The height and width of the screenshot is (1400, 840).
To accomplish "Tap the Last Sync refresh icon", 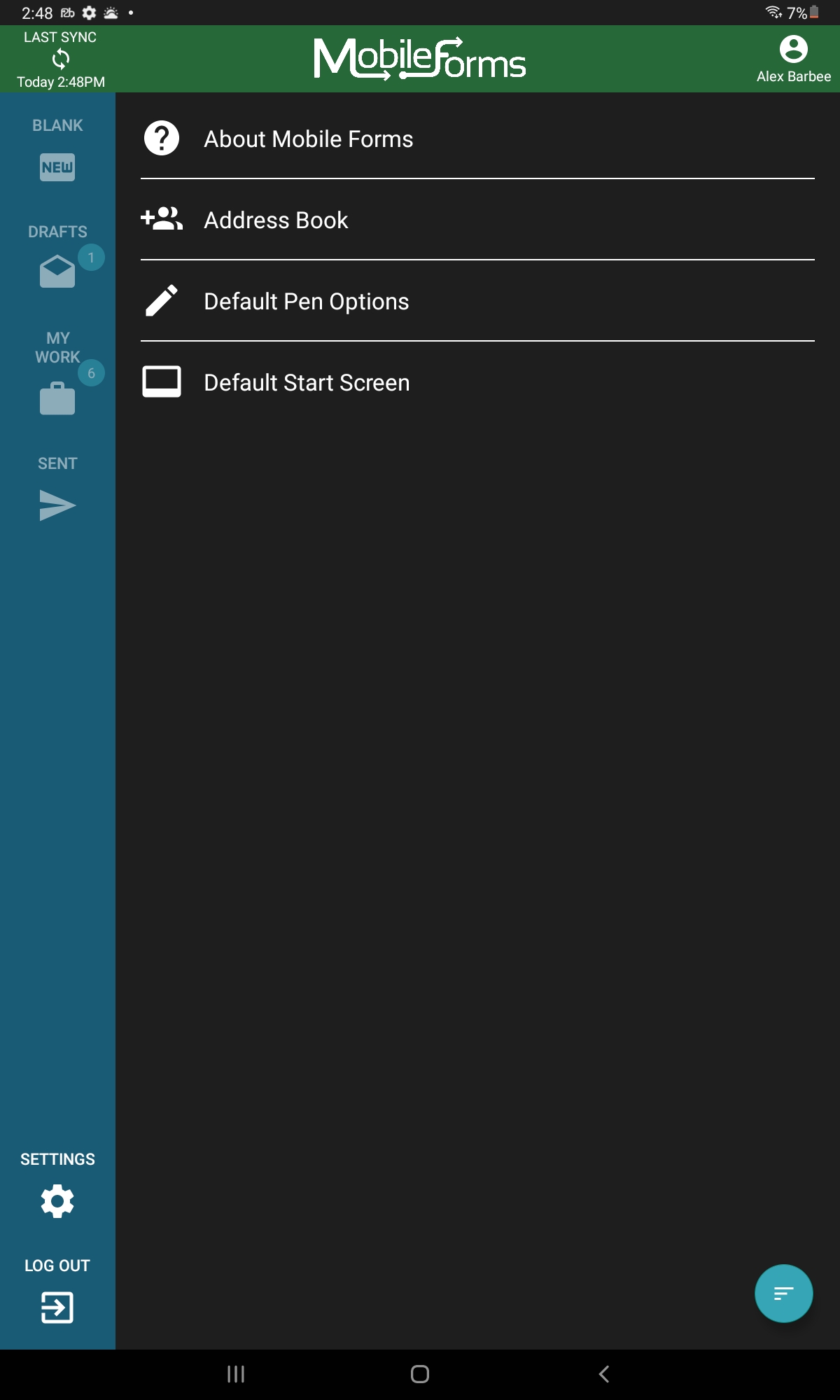I will (x=61, y=59).
